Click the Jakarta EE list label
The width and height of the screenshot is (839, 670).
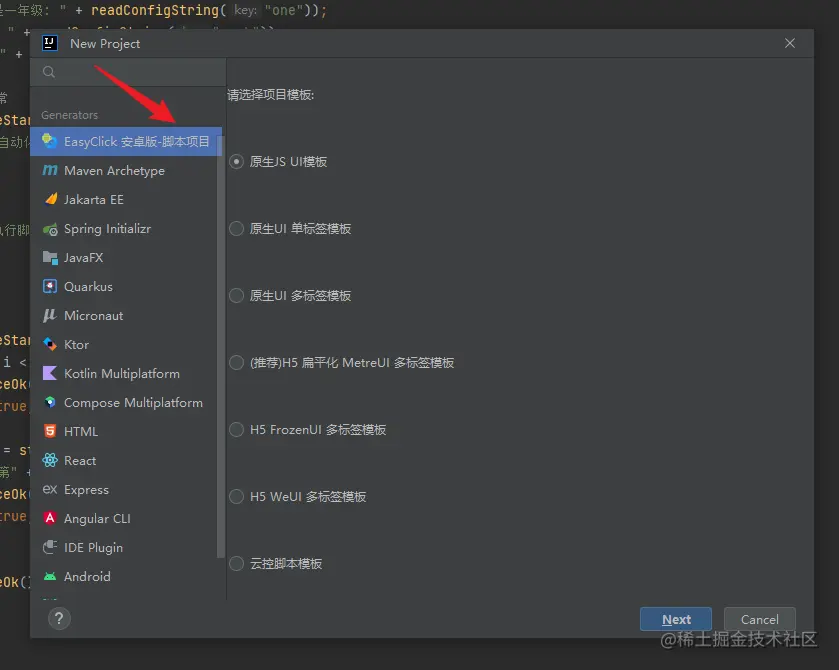tap(94, 200)
